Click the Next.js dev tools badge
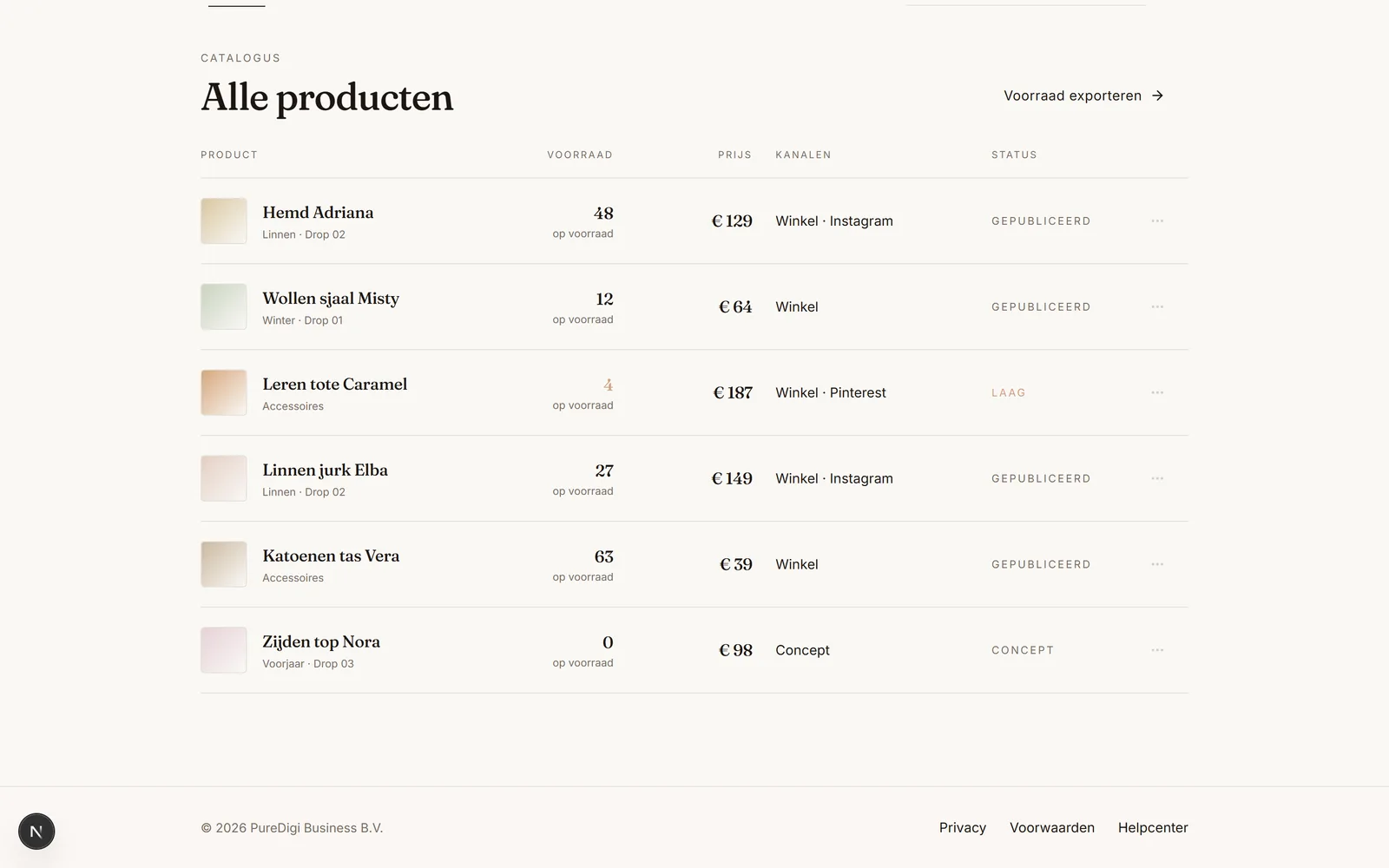The image size is (1389, 868). 36,832
